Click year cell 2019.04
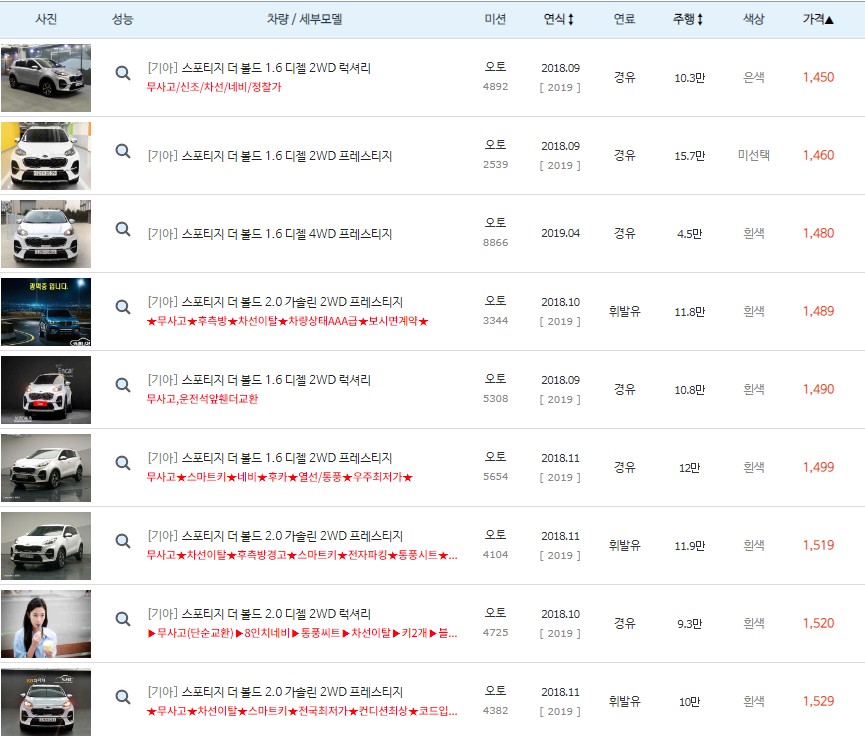Viewport: 865px width, 740px height. 560,233
